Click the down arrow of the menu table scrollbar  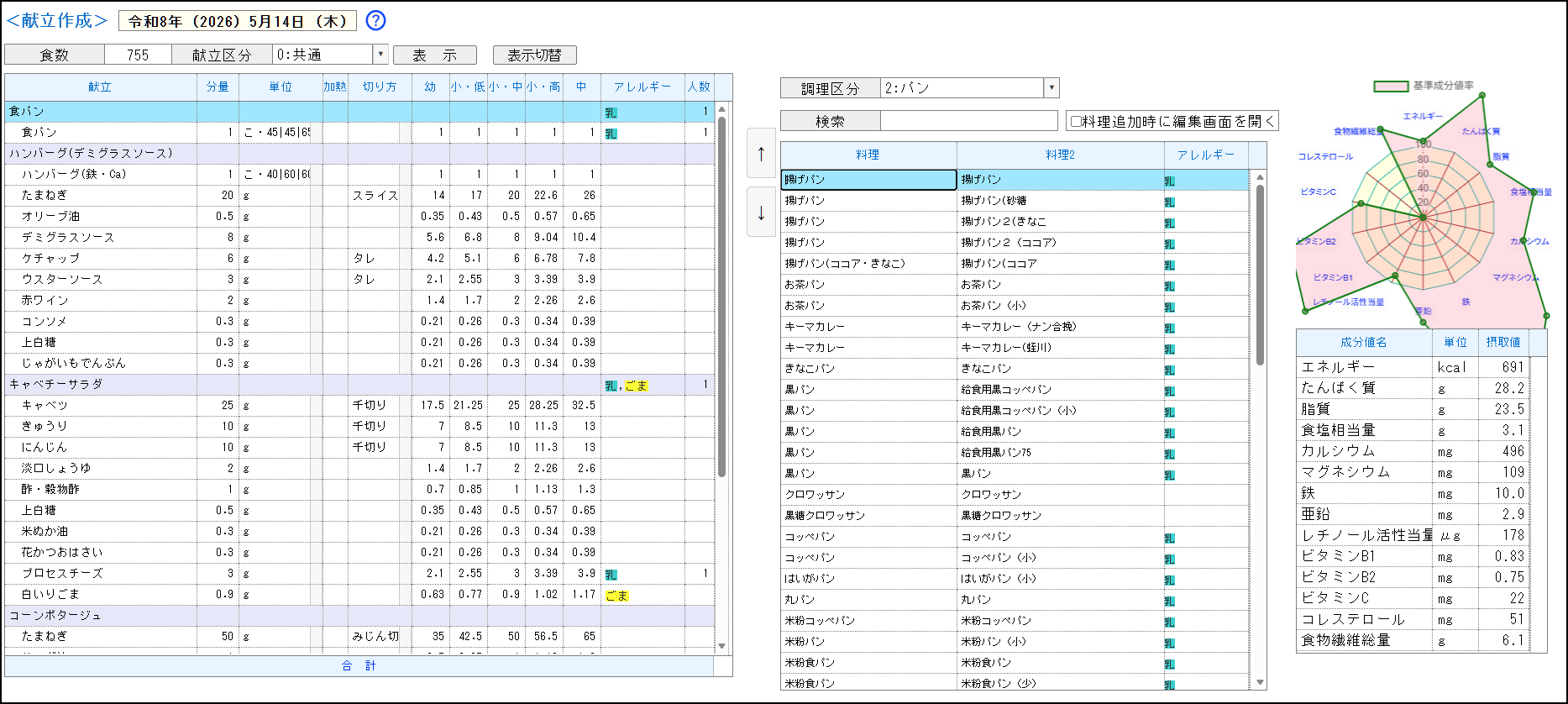click(x=721, y=646)
